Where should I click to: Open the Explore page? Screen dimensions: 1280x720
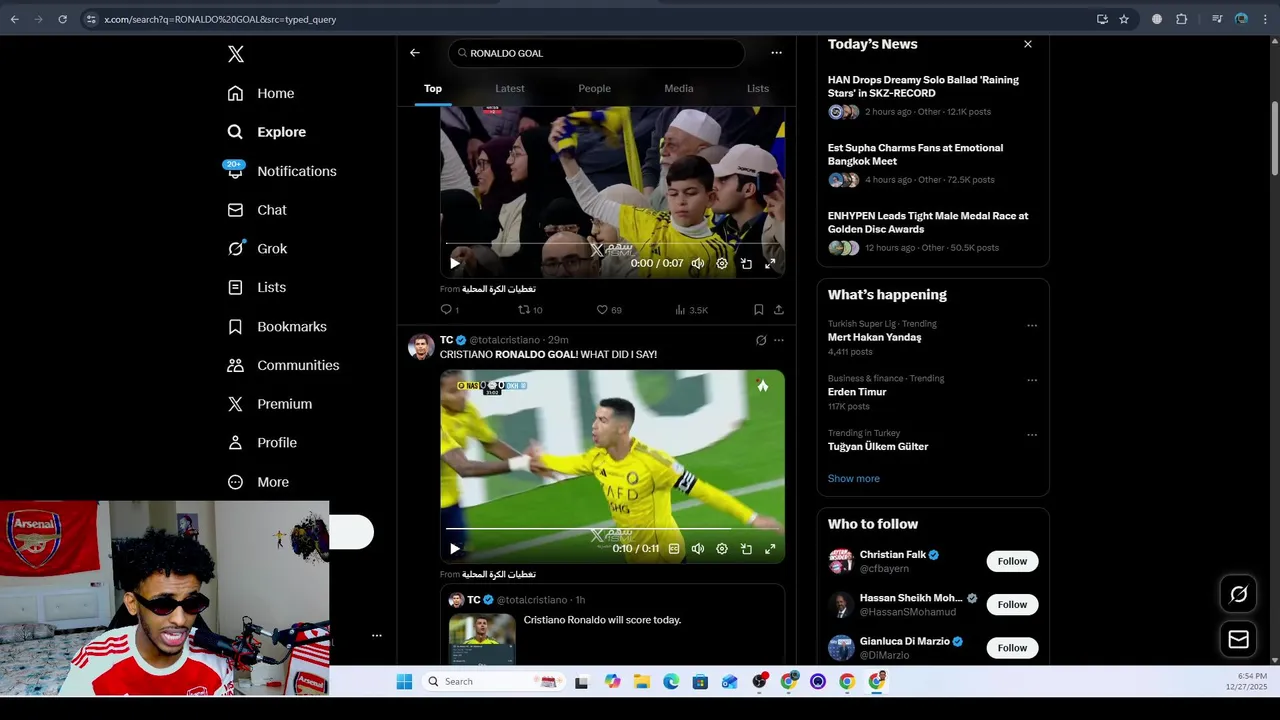(266, 132)
